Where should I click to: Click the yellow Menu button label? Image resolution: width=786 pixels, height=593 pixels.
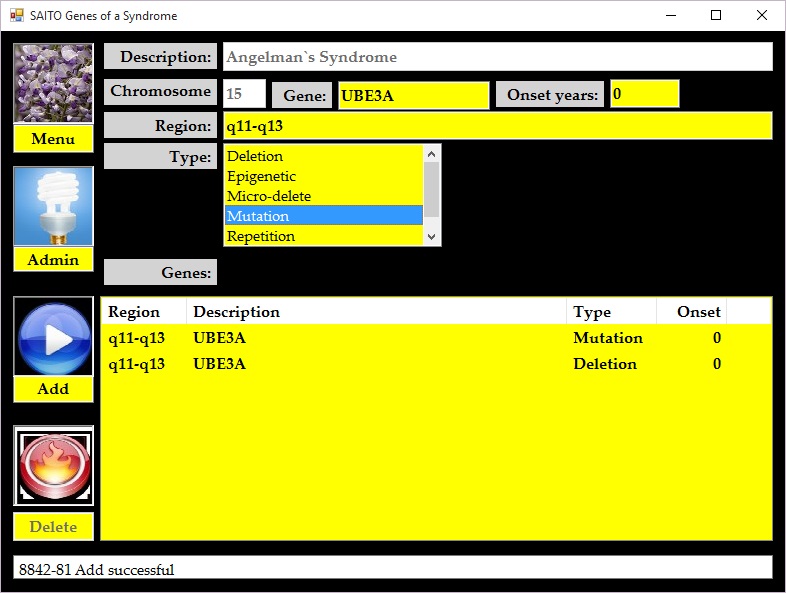[x=53, y=139]
